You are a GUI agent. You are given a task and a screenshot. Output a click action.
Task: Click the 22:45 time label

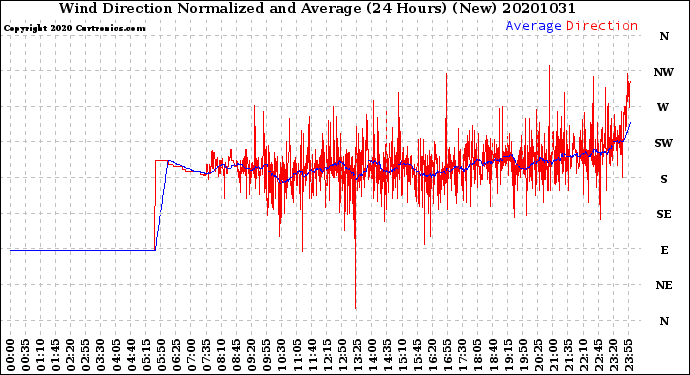598,355
